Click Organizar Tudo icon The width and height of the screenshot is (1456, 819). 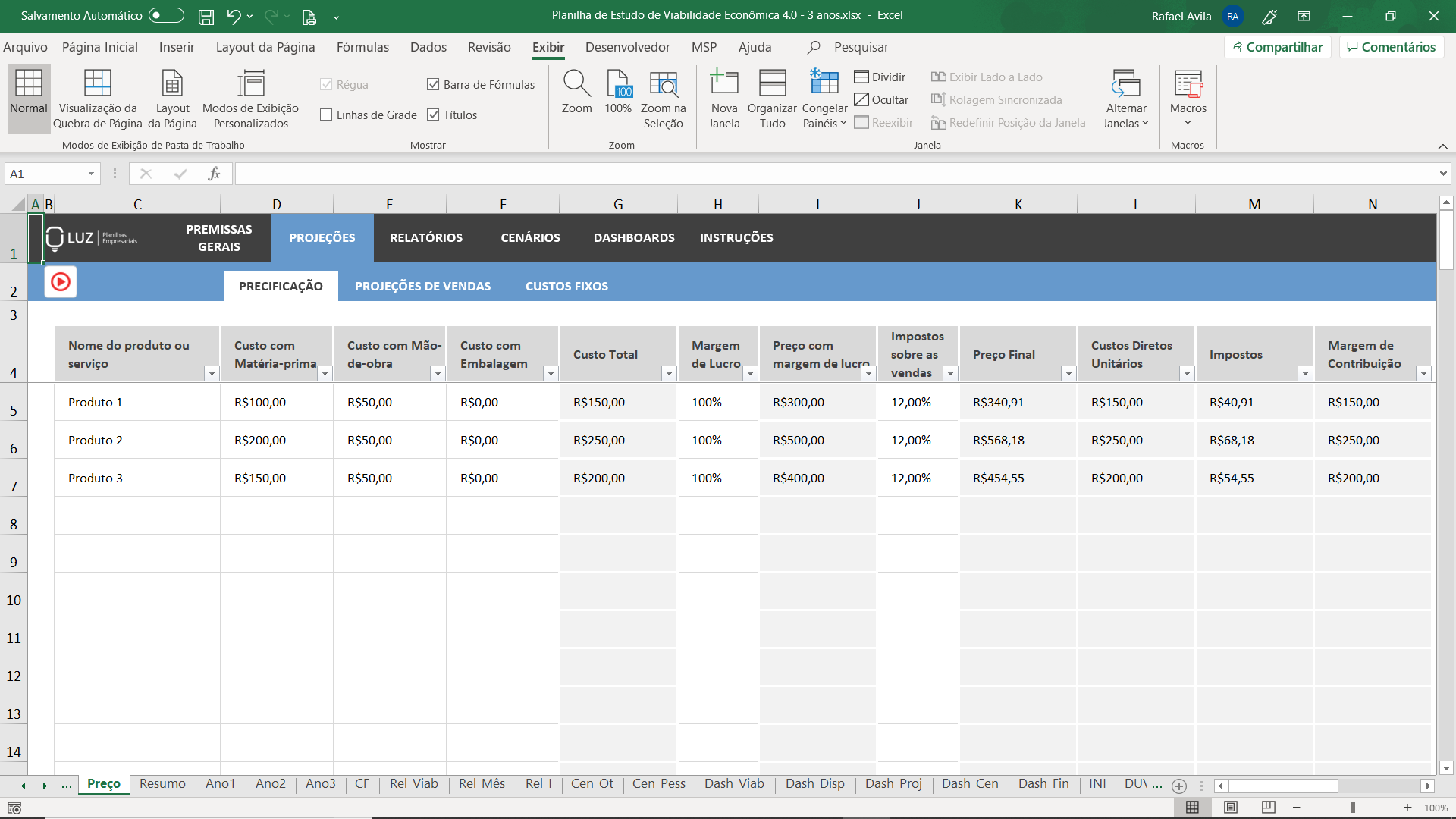coord(772,83)
